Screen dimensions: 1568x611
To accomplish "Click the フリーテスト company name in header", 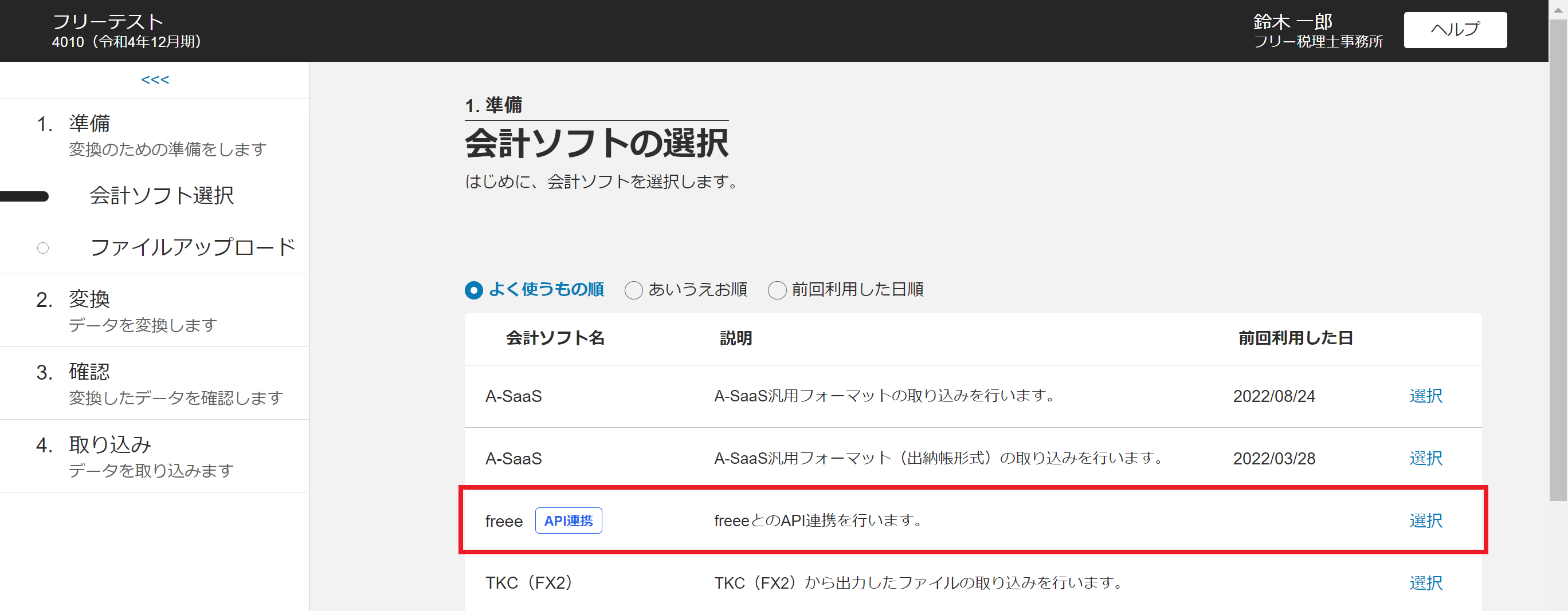I will (108, 22).
